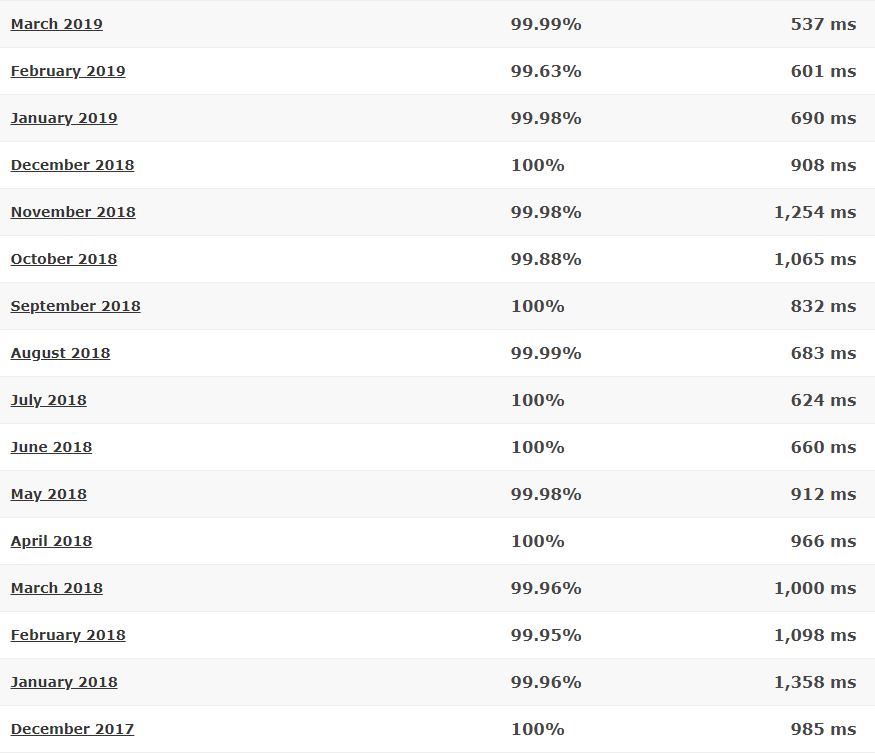This screenshot has width=875, height=753.
Task: Click the 99.63% uptime value
Action: point(546,71)
